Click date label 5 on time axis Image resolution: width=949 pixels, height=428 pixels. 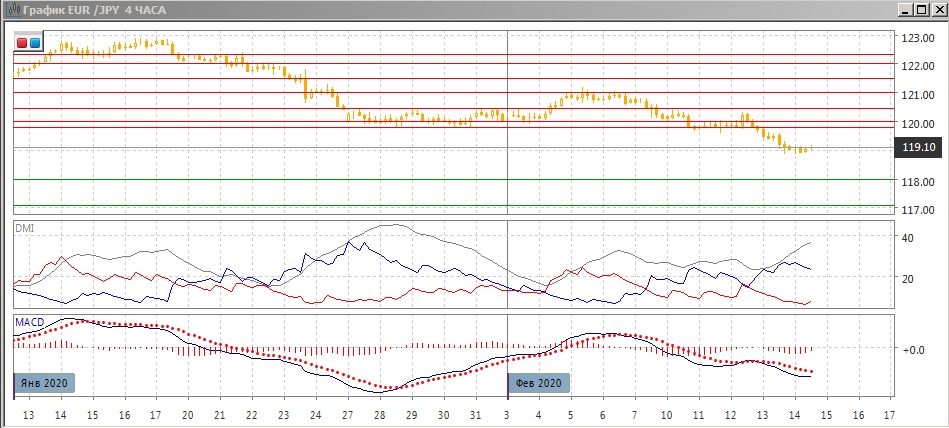(571, 415)
